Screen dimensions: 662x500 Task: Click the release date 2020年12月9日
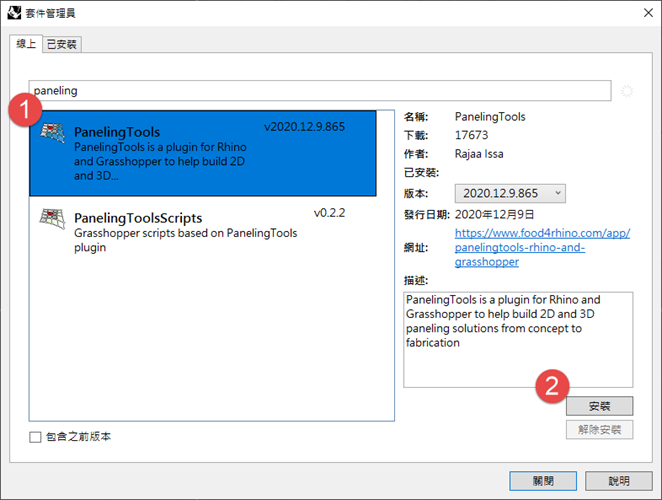494,215
